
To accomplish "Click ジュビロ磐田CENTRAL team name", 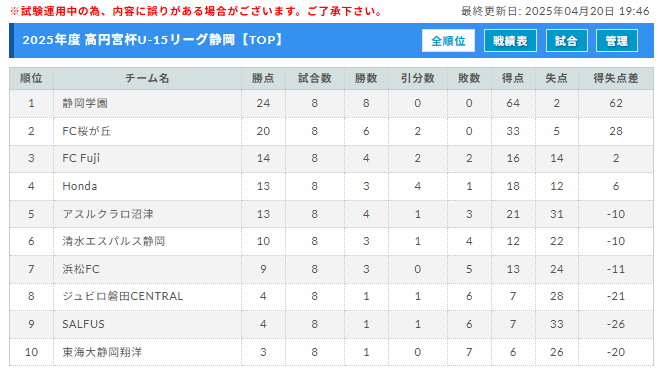I will [123, 296].
